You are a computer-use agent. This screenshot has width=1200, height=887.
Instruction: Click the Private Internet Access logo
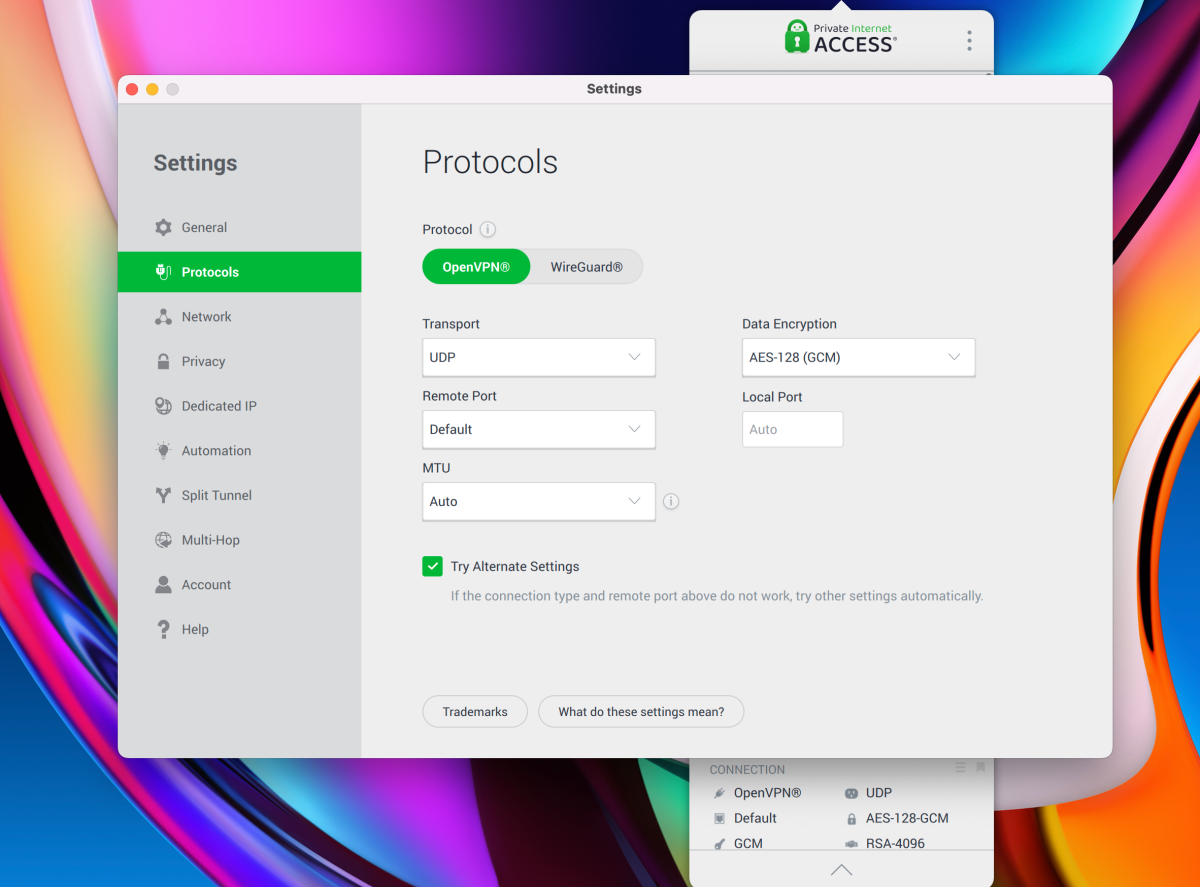coord(840,36)
